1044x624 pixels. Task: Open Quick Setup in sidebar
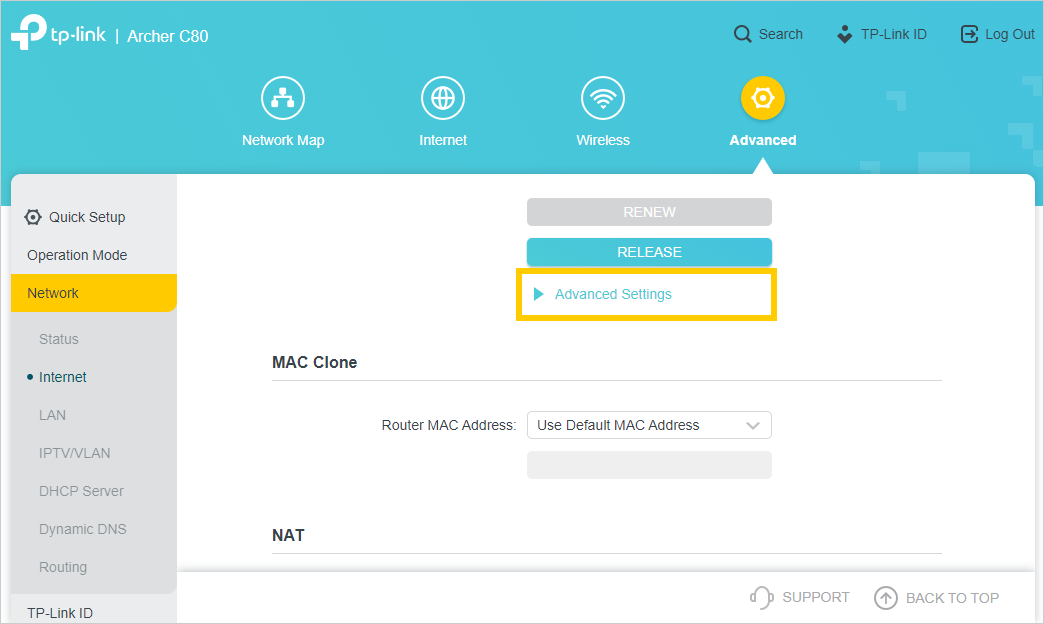click(x=86, y=217)
